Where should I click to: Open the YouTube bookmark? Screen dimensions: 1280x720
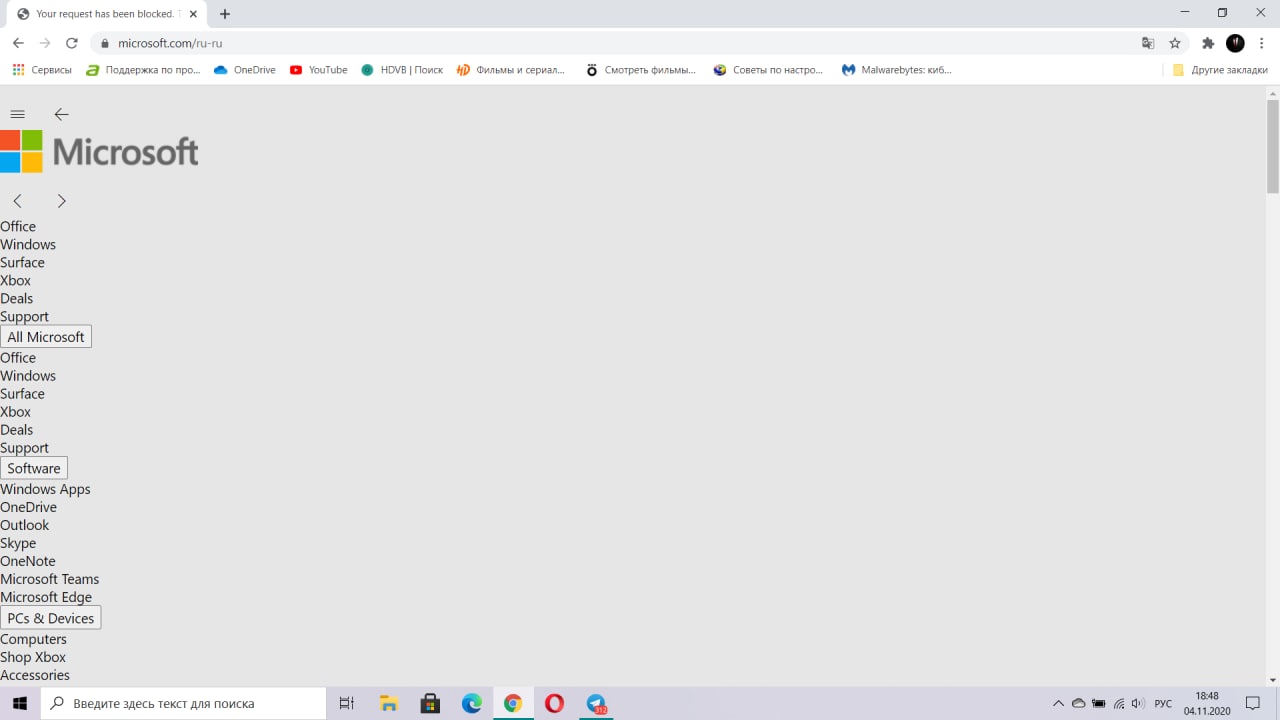point(318,70)
